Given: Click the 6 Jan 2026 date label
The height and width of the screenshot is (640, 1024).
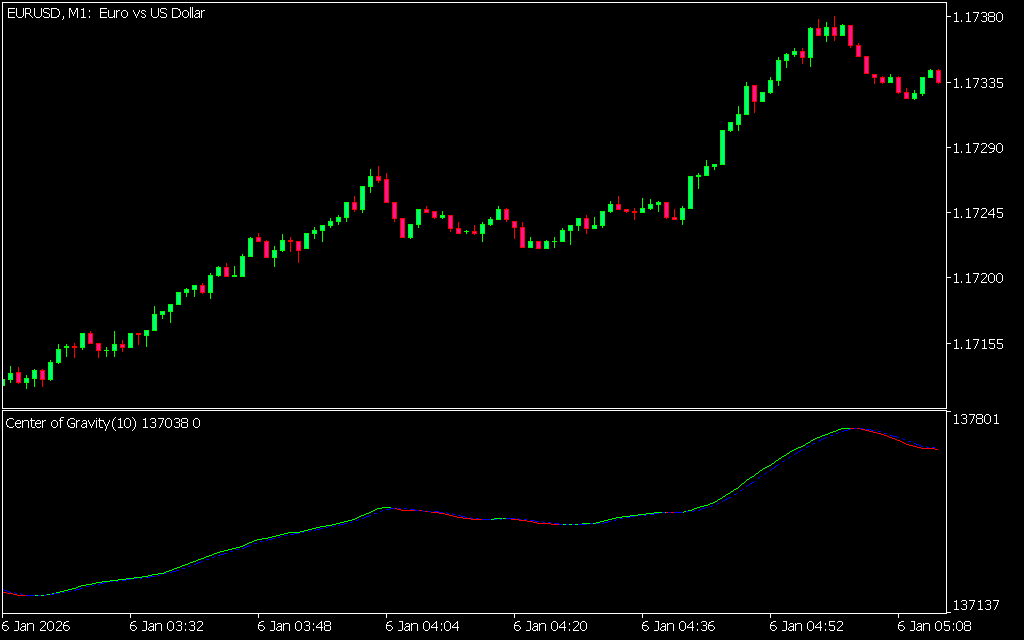Looking at the screenshot, I should (x=38, y=626).
